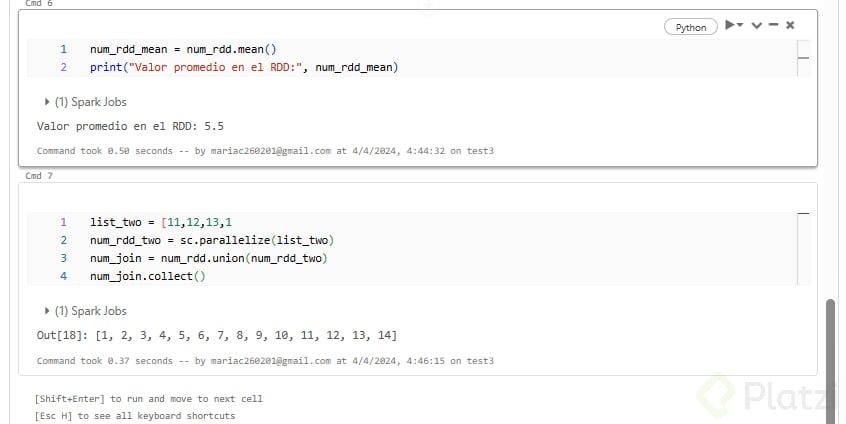This screenshot has width=846, height=424.
Task: Click the sc.parallelize code line
Action: [x=211, y=240]
